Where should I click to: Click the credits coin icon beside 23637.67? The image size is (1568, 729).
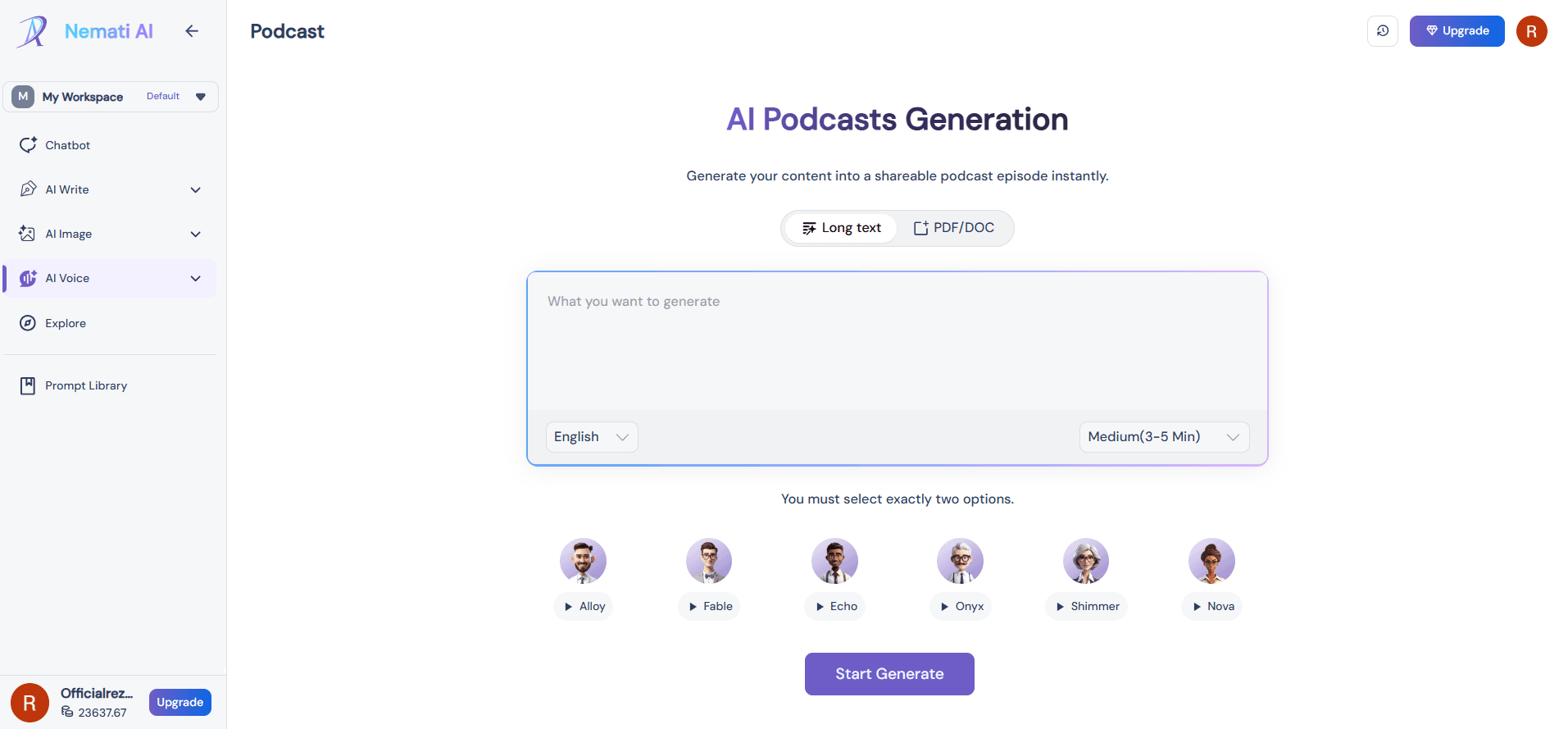[x=67, y=712]
